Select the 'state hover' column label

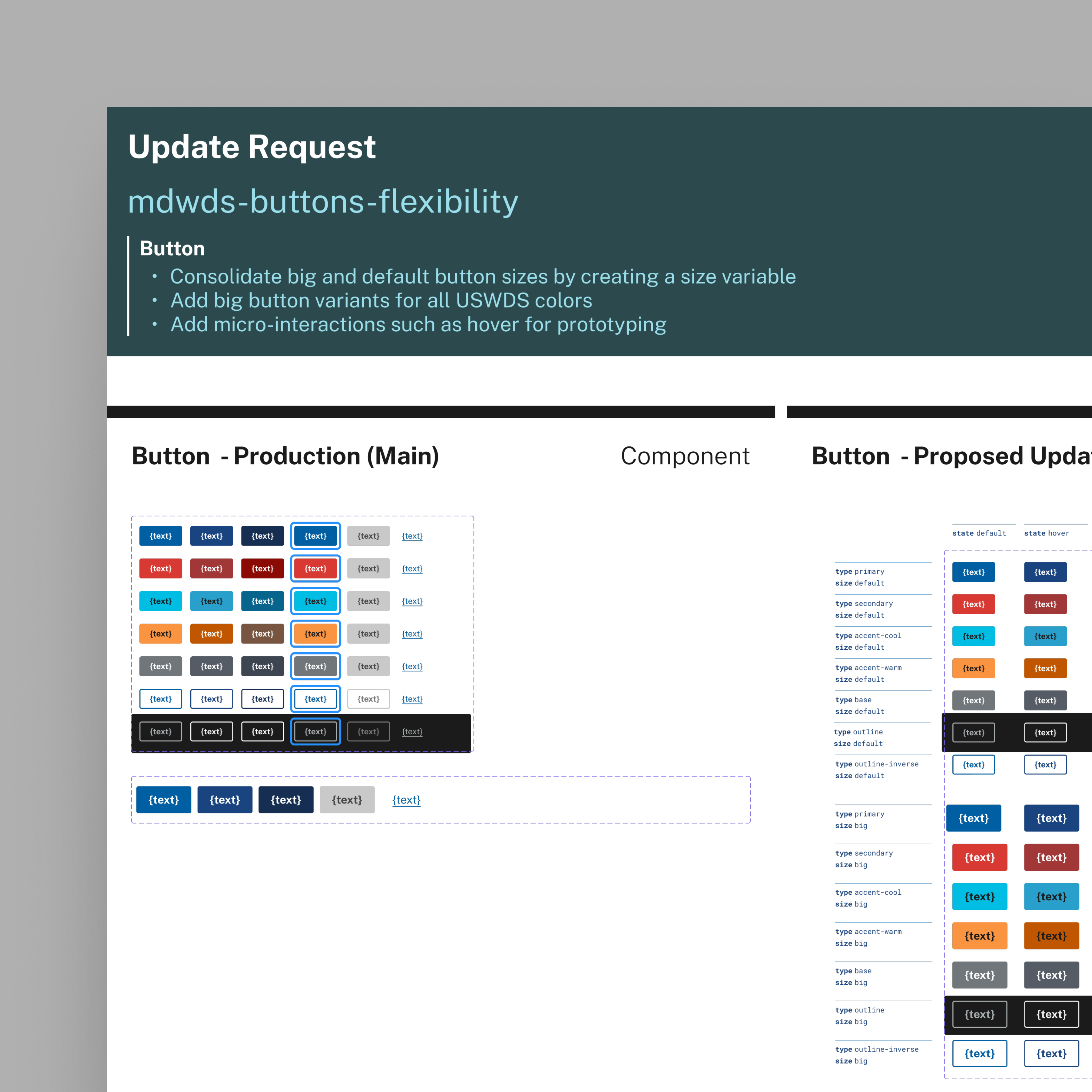pos(1046,533)
